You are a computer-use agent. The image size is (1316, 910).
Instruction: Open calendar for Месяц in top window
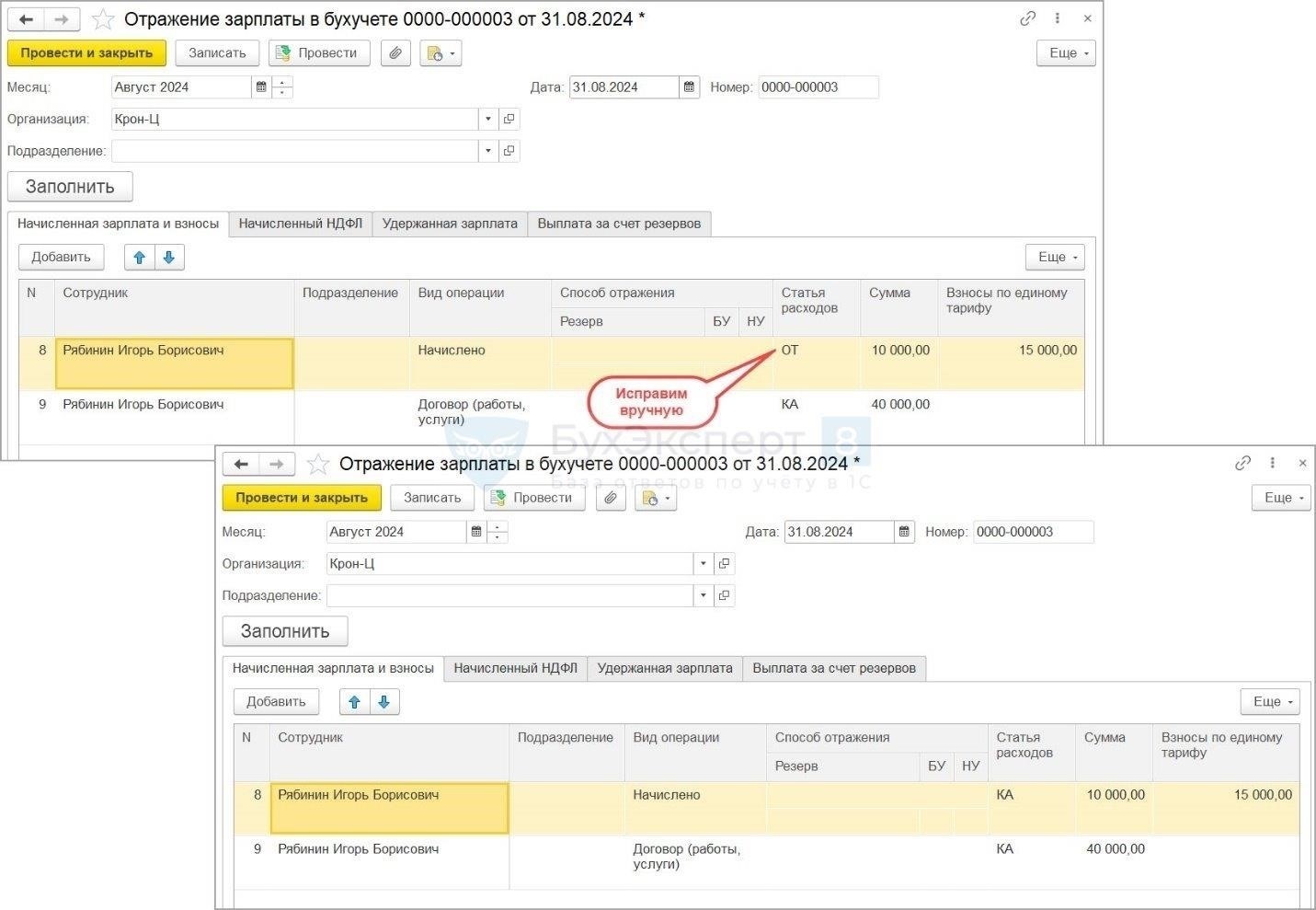click(x=261, y=87)
